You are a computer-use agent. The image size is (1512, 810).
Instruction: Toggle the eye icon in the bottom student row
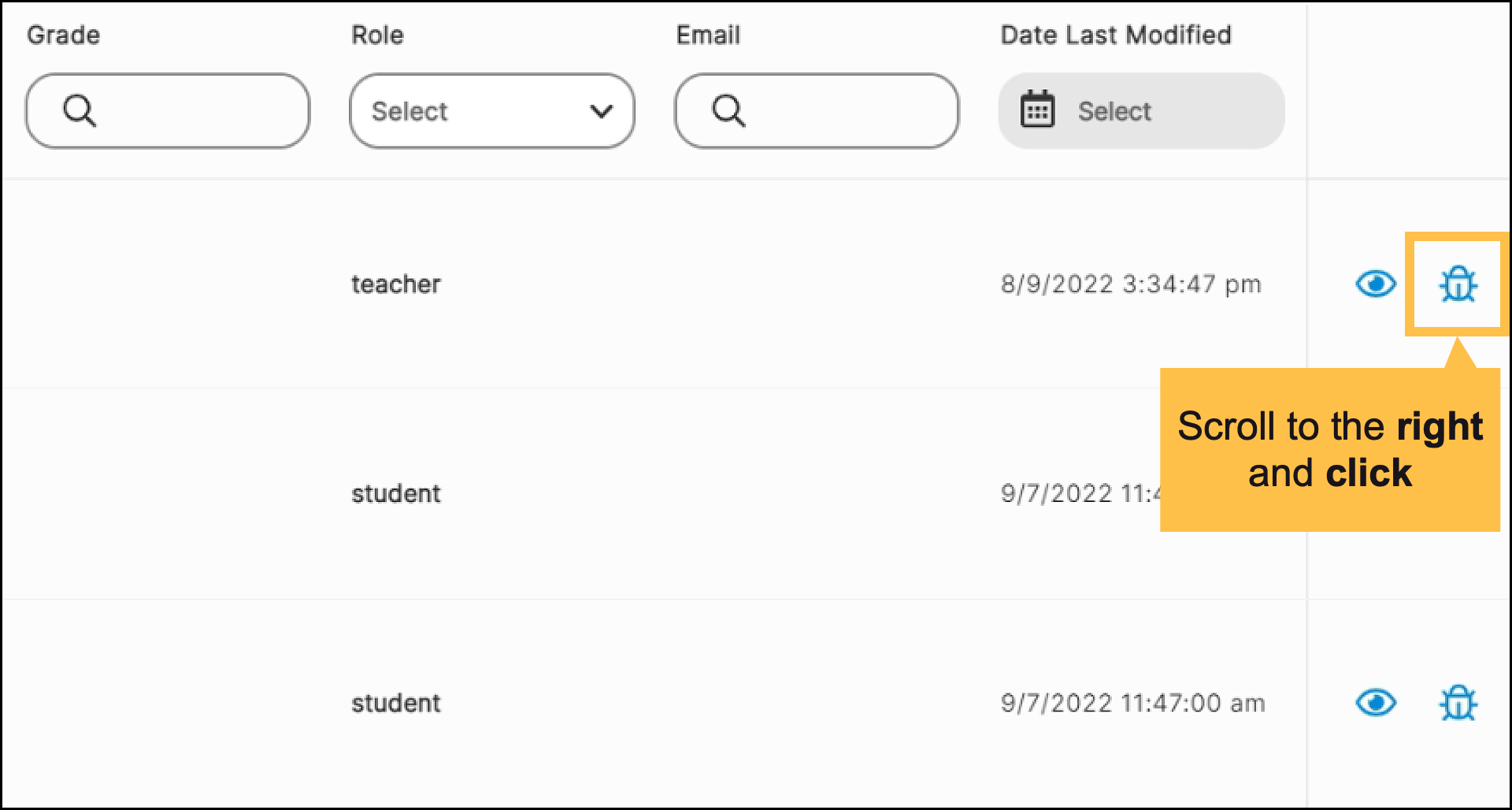pyautogui.click(x=1376, y=703)
